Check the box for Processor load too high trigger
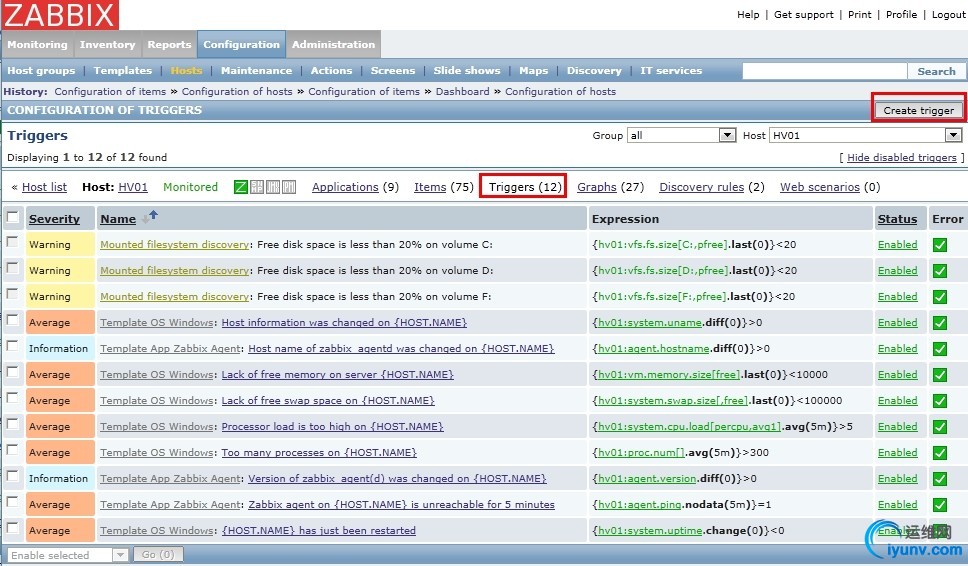 [12, 423]
